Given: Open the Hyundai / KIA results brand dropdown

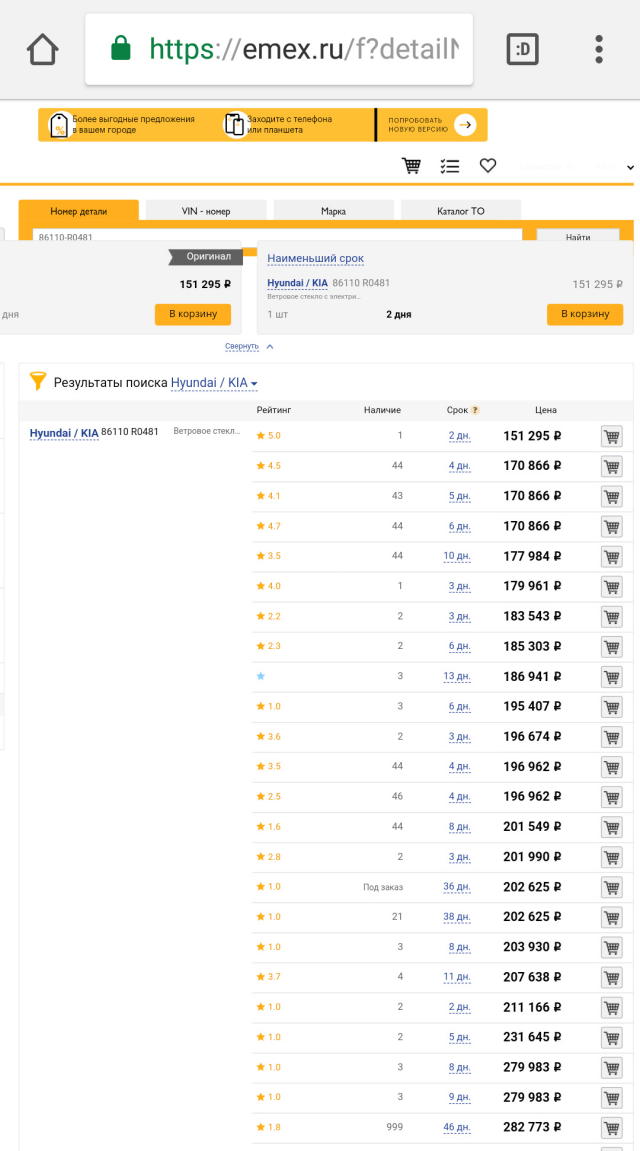Looking at the screenshot, I should pyautogui.click(x=214, y=382).
